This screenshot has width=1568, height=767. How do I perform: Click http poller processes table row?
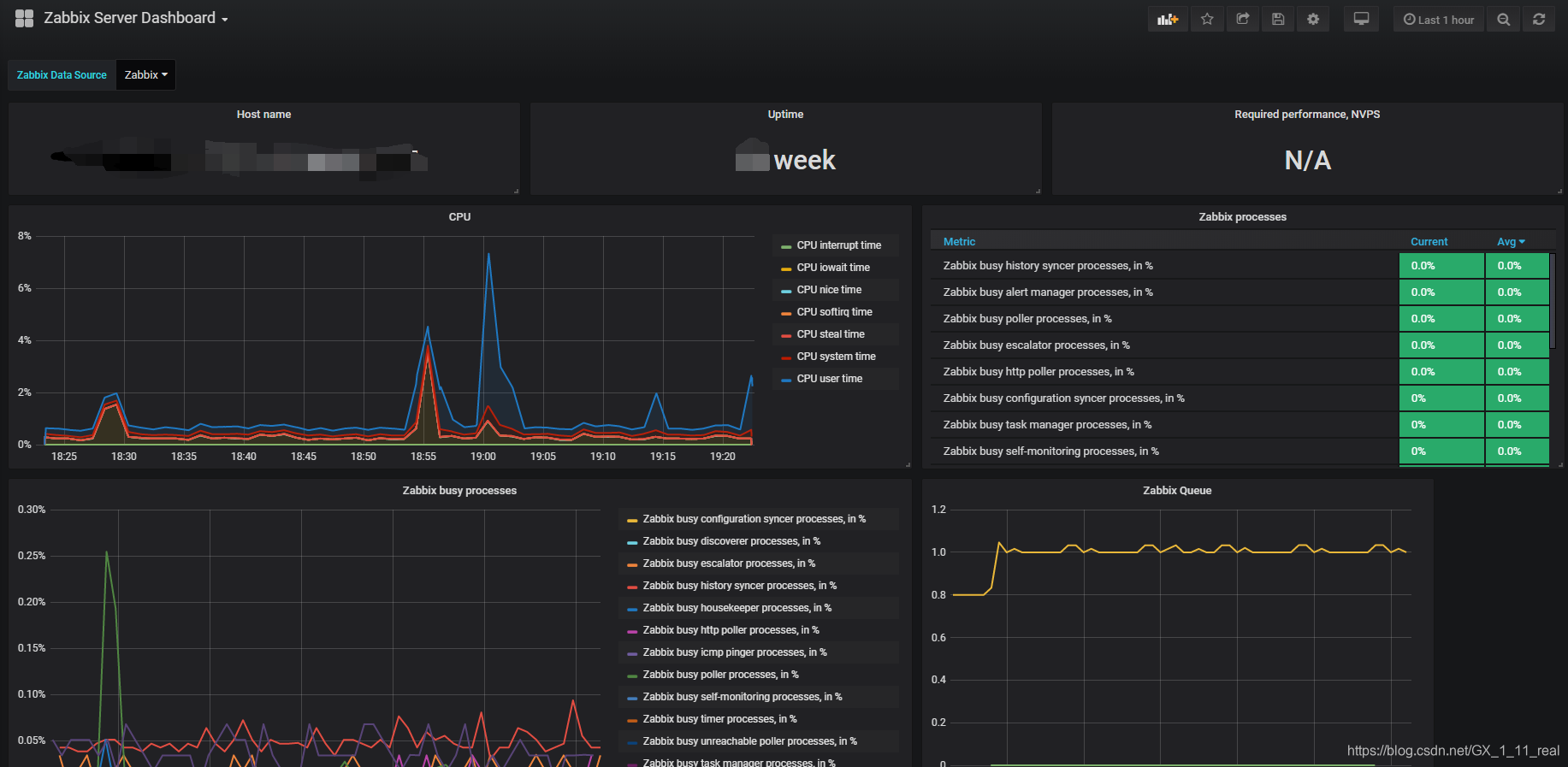(1240, 372)
